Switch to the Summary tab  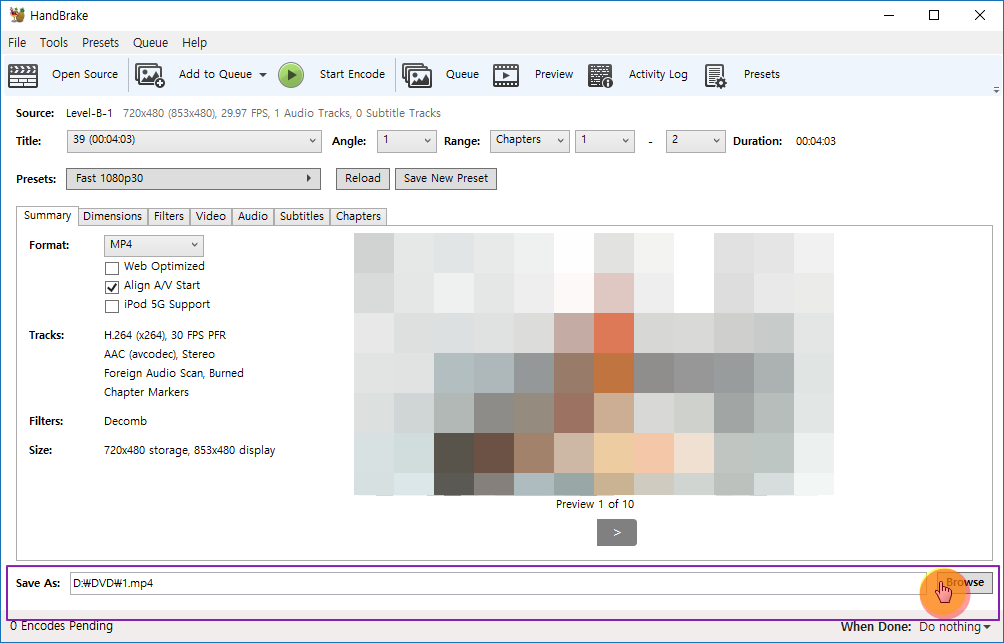click(x=47, y=216)
